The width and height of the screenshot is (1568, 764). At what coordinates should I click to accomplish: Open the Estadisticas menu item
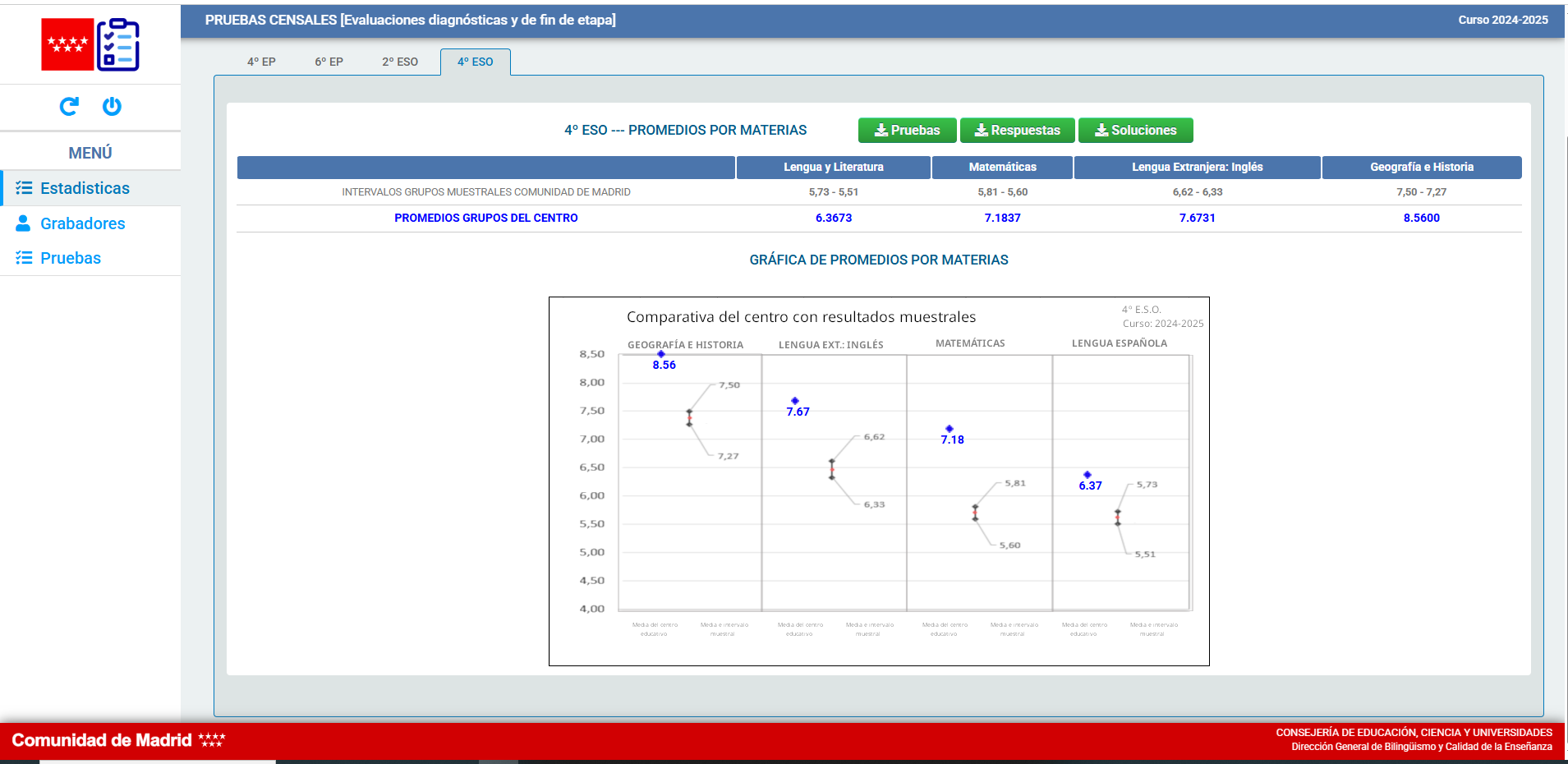point(85,188)
